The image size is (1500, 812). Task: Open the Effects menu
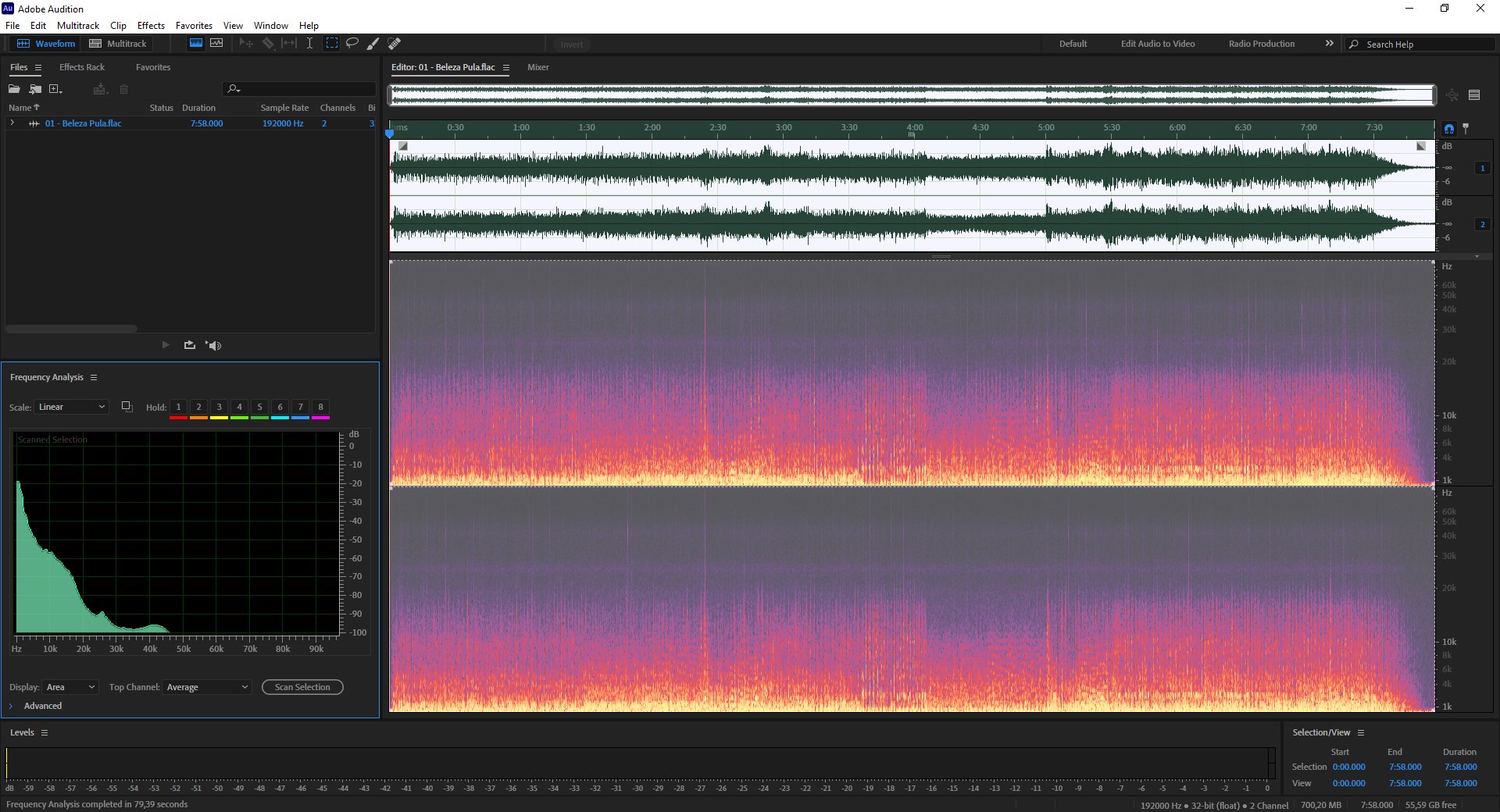pyautogui.click(x=151, y=25)
